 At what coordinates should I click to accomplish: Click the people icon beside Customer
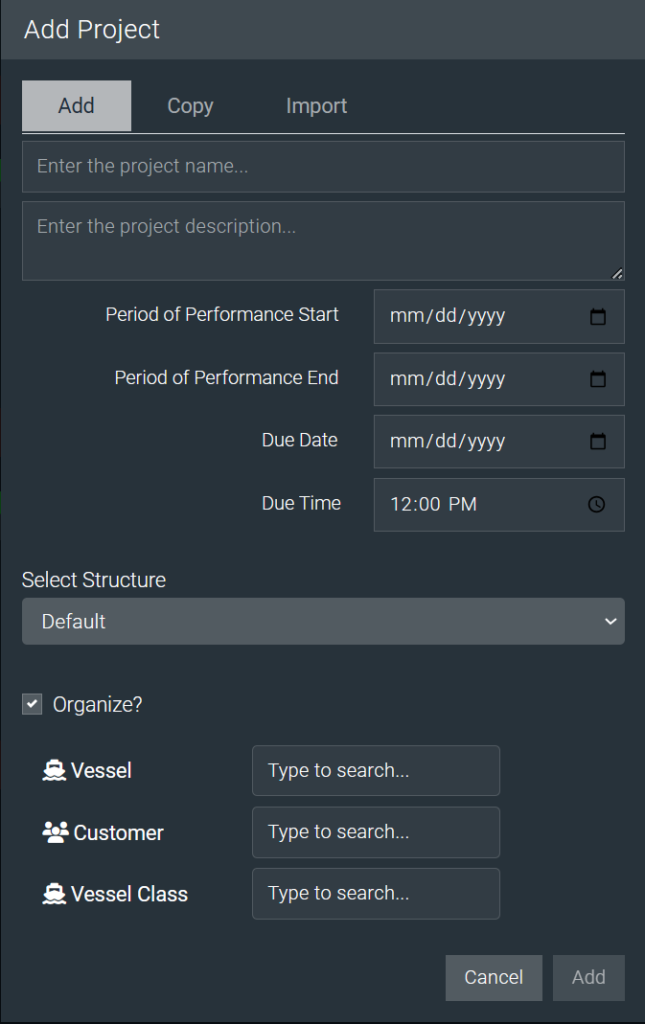tap(55, 832)
